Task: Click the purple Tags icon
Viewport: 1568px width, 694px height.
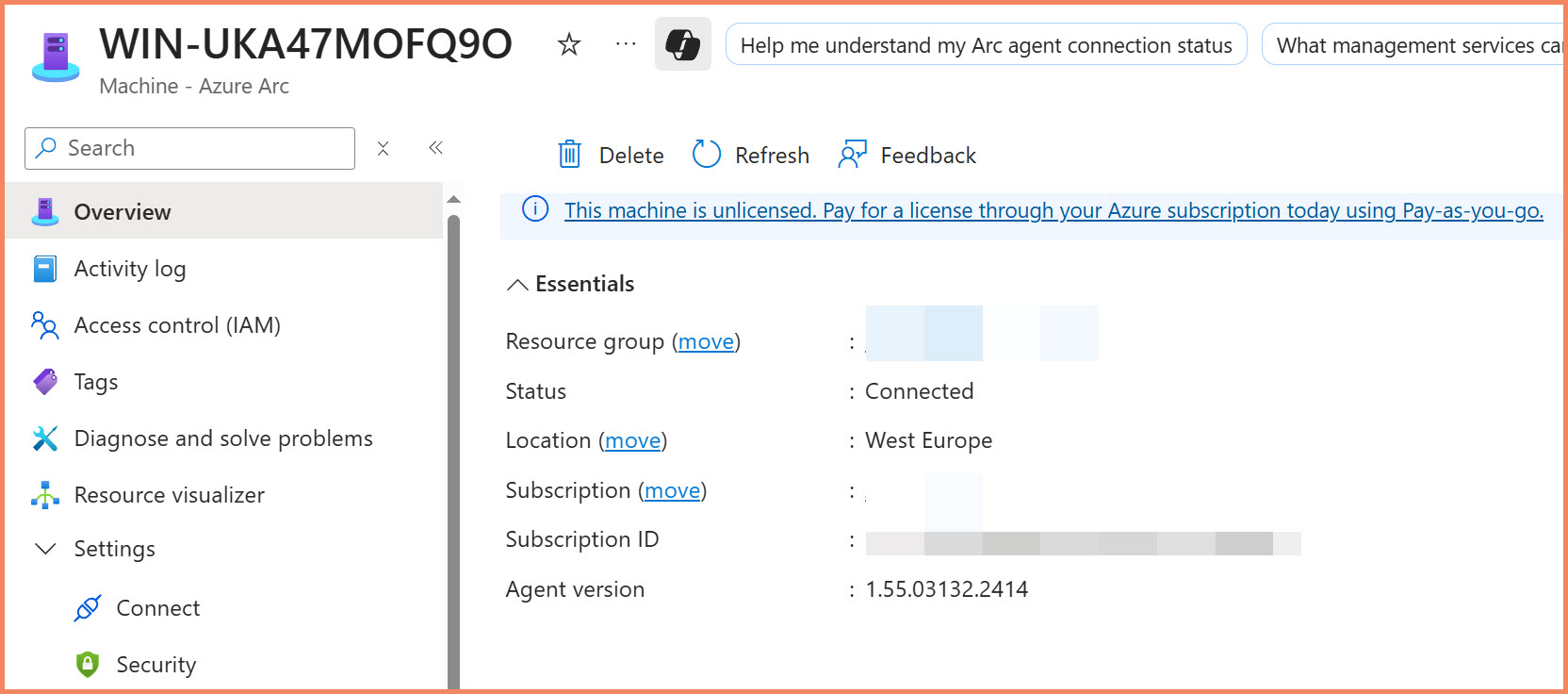Action: (44, 382)
